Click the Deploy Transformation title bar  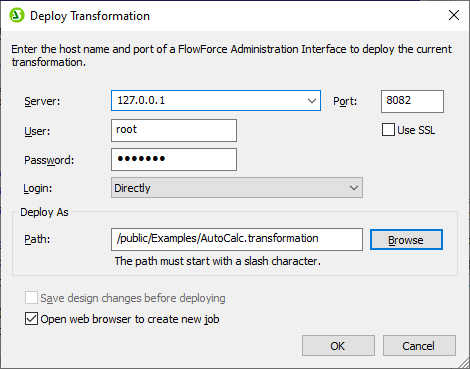point(233,15)
